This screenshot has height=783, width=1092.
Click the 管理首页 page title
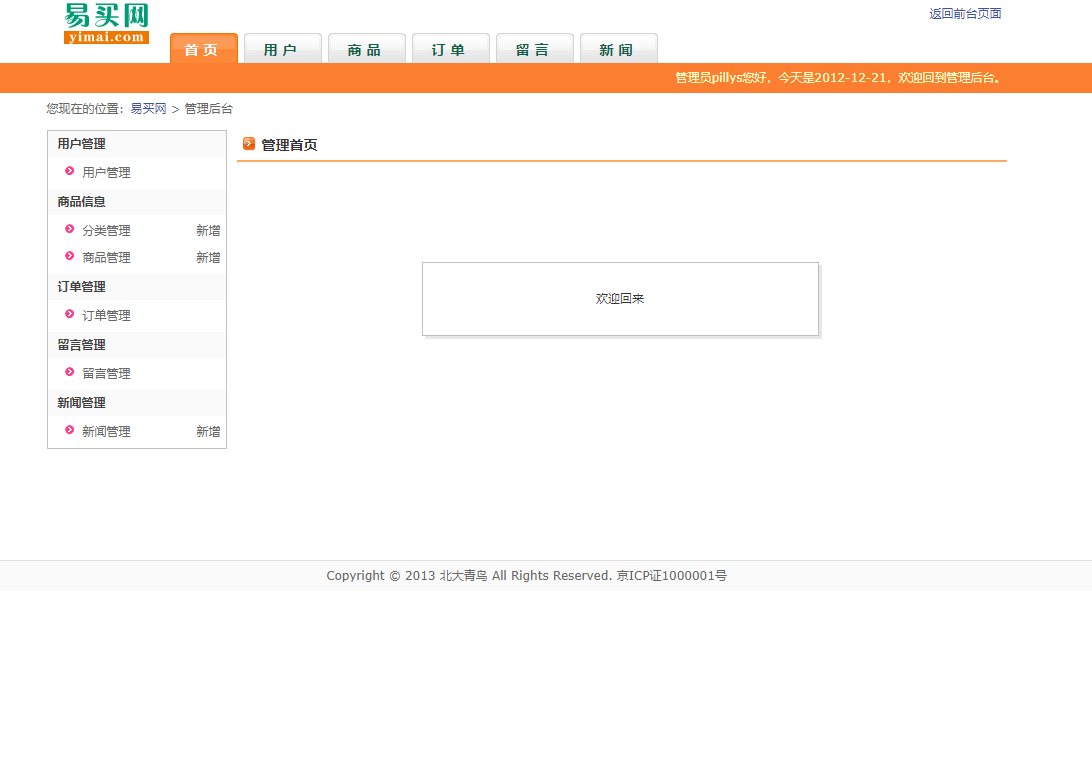[289, 145]
